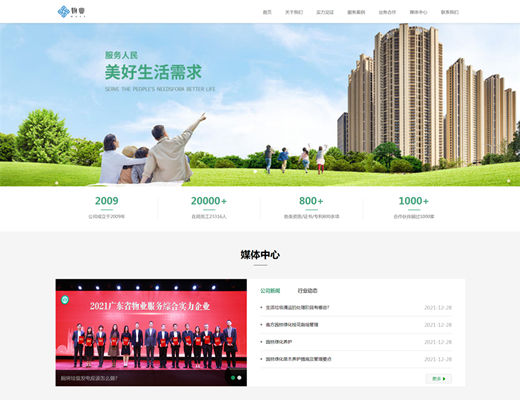Click the 服务人民 banner subtitle

tap(121, 55)
